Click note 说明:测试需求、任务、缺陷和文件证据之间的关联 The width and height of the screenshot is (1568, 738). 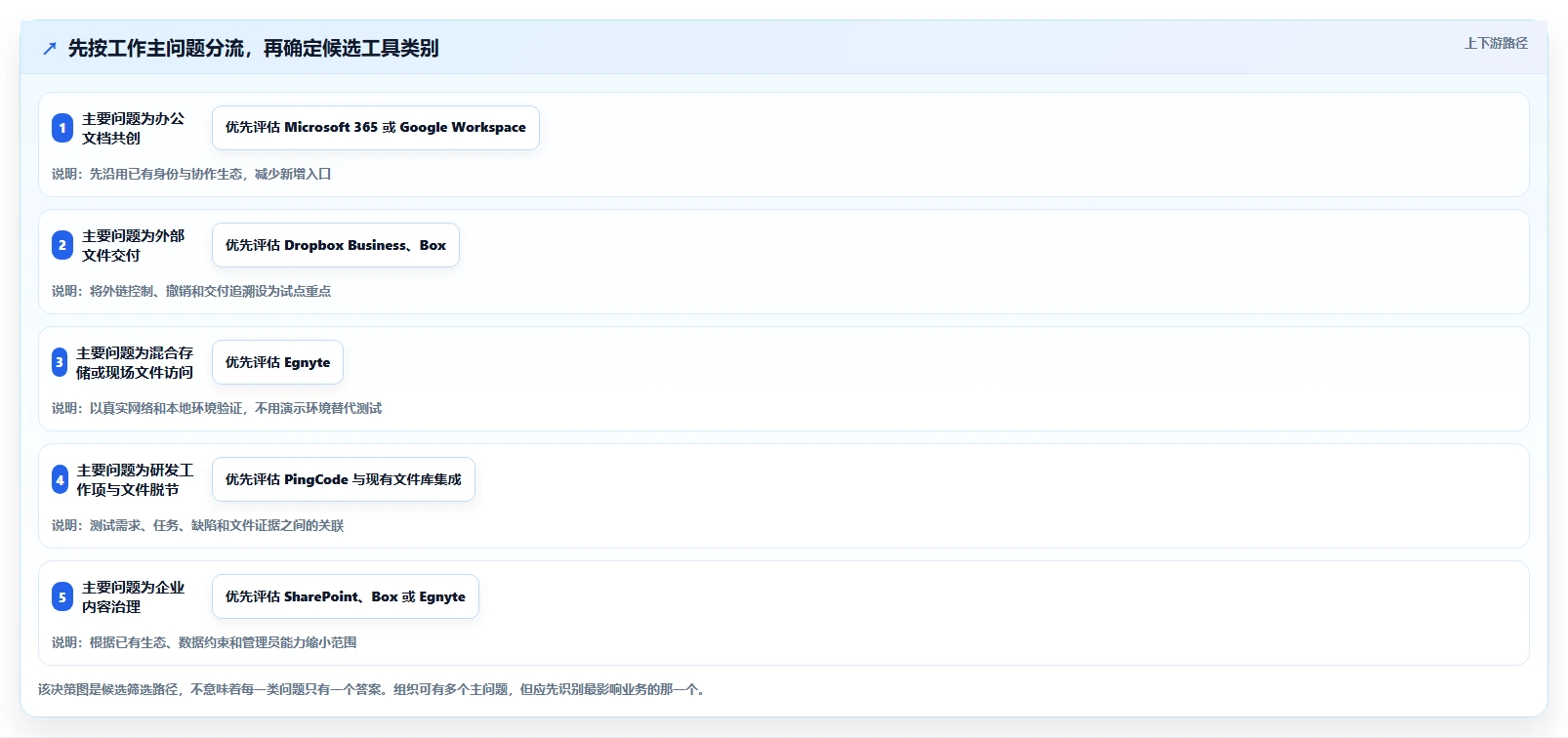coord(197,525)
